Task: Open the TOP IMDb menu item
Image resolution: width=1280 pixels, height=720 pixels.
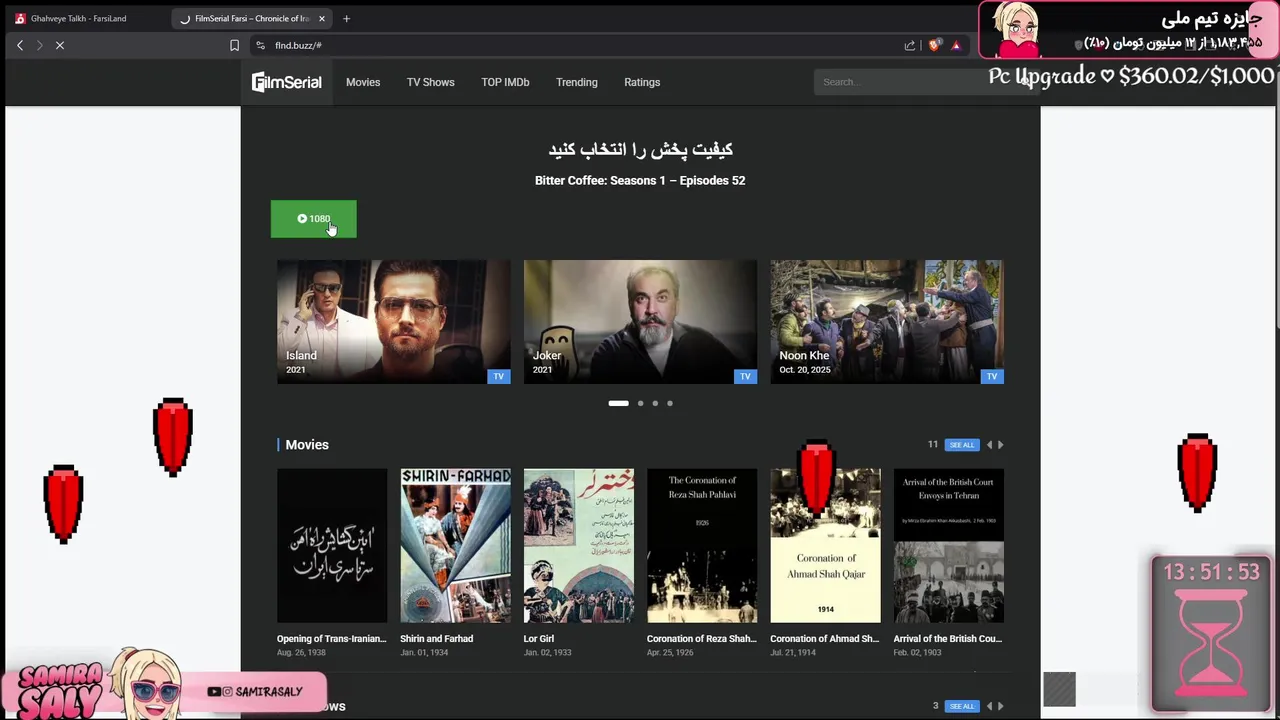Action: pos(505,82)
